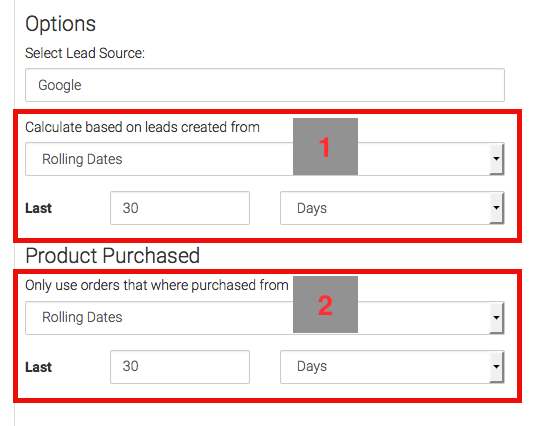Click arrow of Days dropdown in purchased section
This screenshot has height=426, width=540.
pos(496,367)
